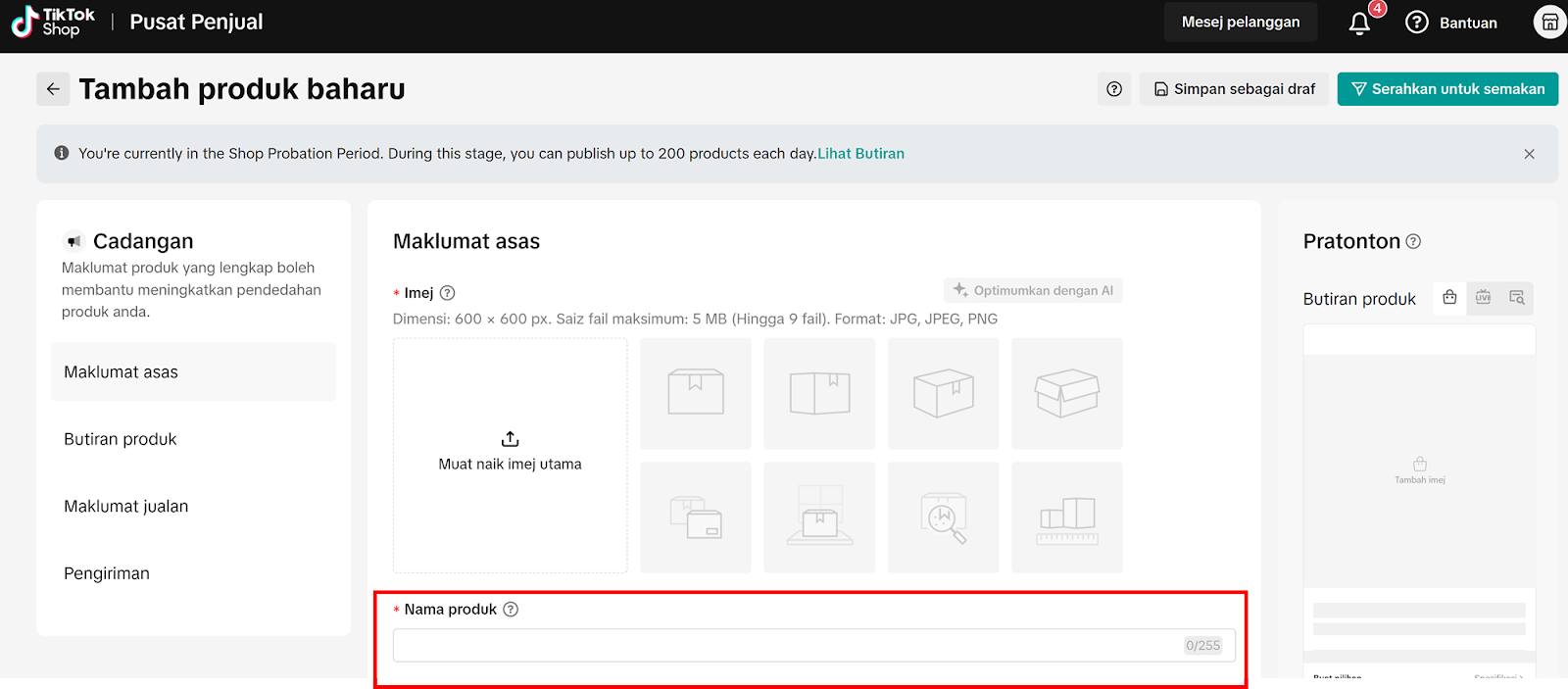Click Simpan sebagai draf button

pyautogui.click(x=1234, y=89)
